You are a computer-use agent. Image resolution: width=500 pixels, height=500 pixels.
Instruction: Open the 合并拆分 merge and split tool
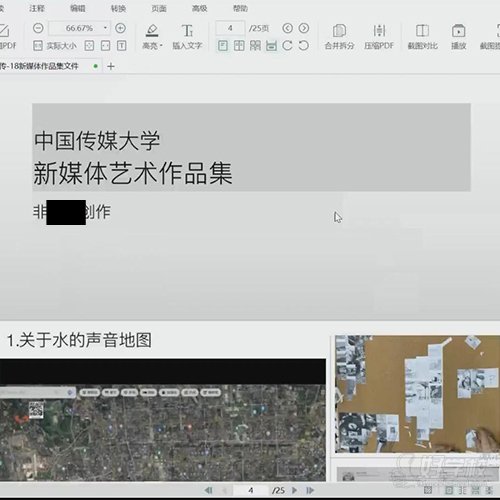pos(339,36)
